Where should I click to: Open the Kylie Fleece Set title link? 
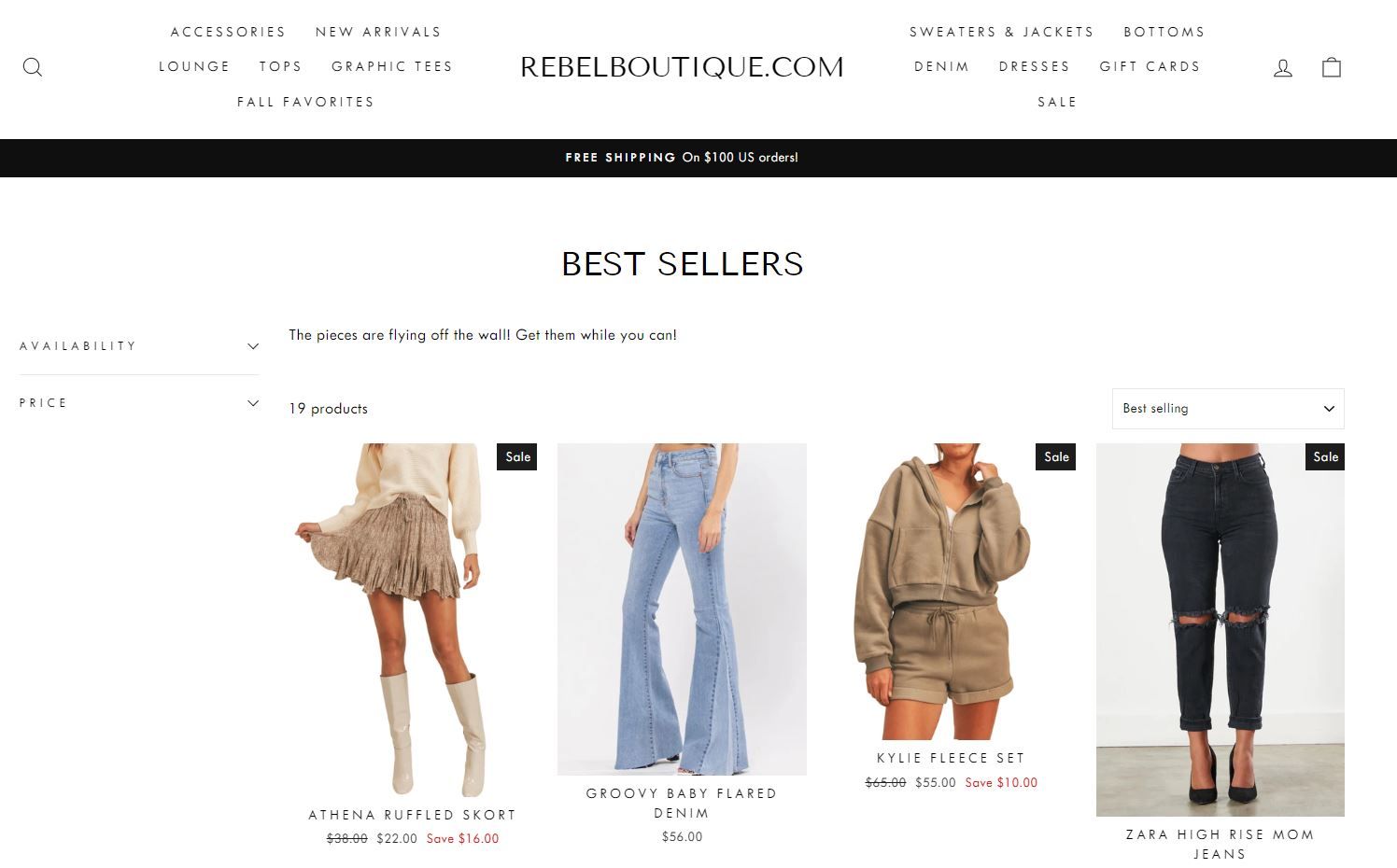tap(951, 758)
